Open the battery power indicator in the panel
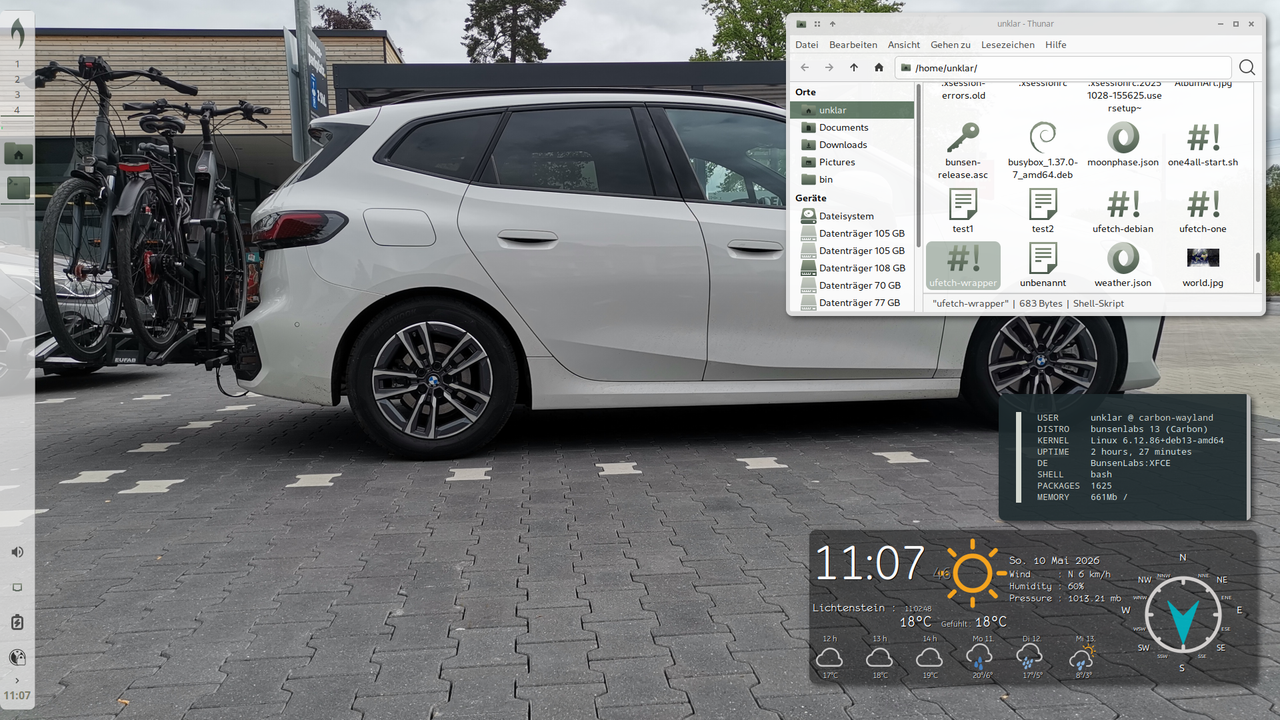The width and height of the screenshot is (1280, 720). (x=17, y=623)
